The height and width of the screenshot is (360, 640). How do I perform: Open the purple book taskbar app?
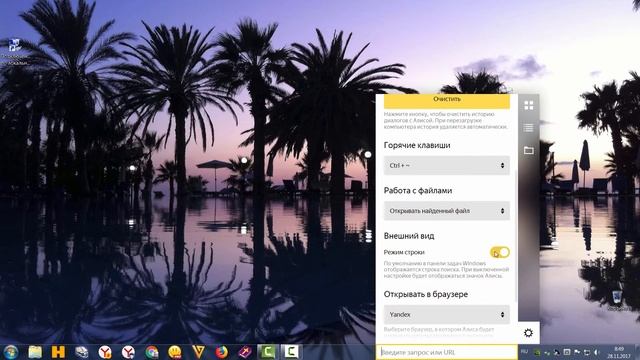pos(245,352)
